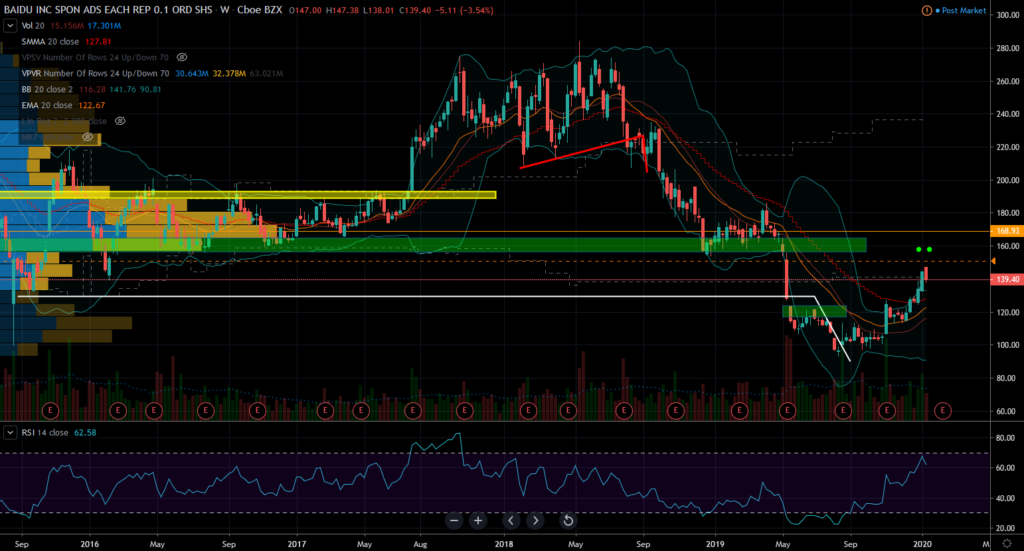Toggle visibility of the Lin Reg indicator
This screenshot has height=551, width=1024.
tap(120, 120)
